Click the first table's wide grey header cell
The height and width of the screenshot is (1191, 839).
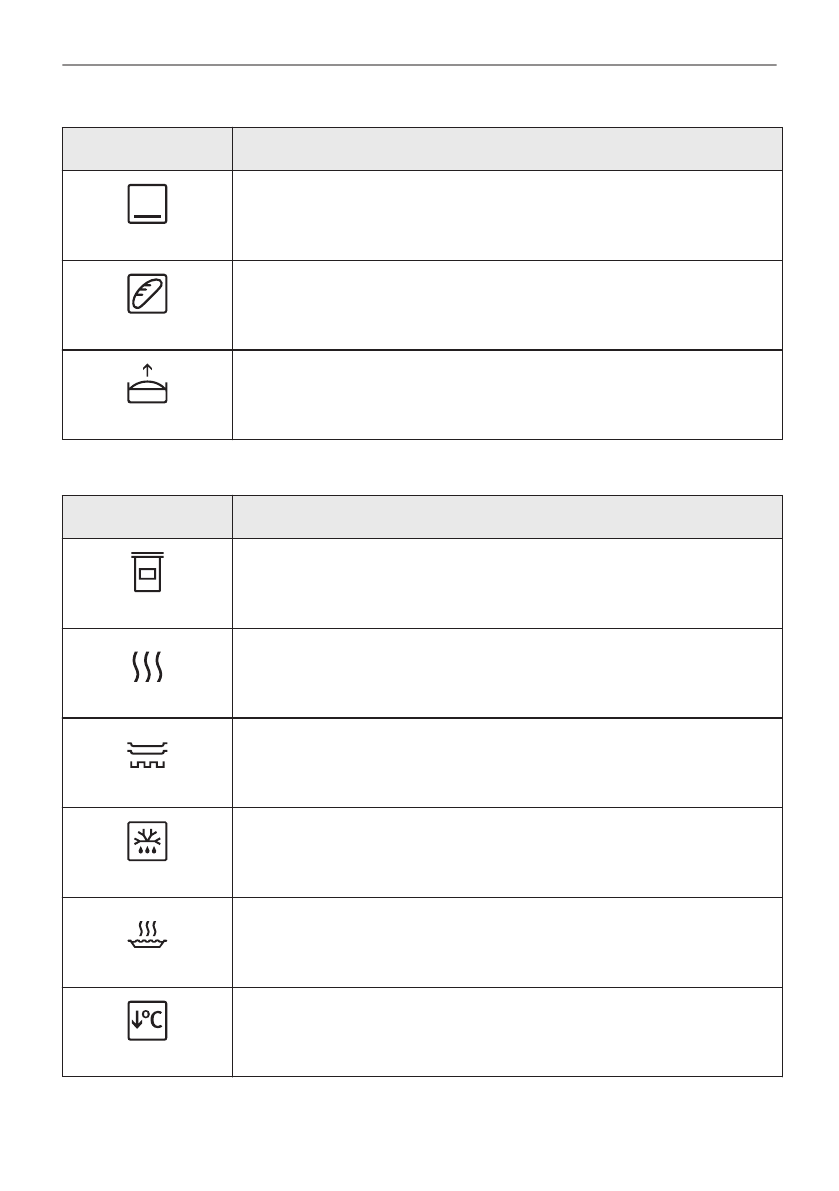coord(507,149)
